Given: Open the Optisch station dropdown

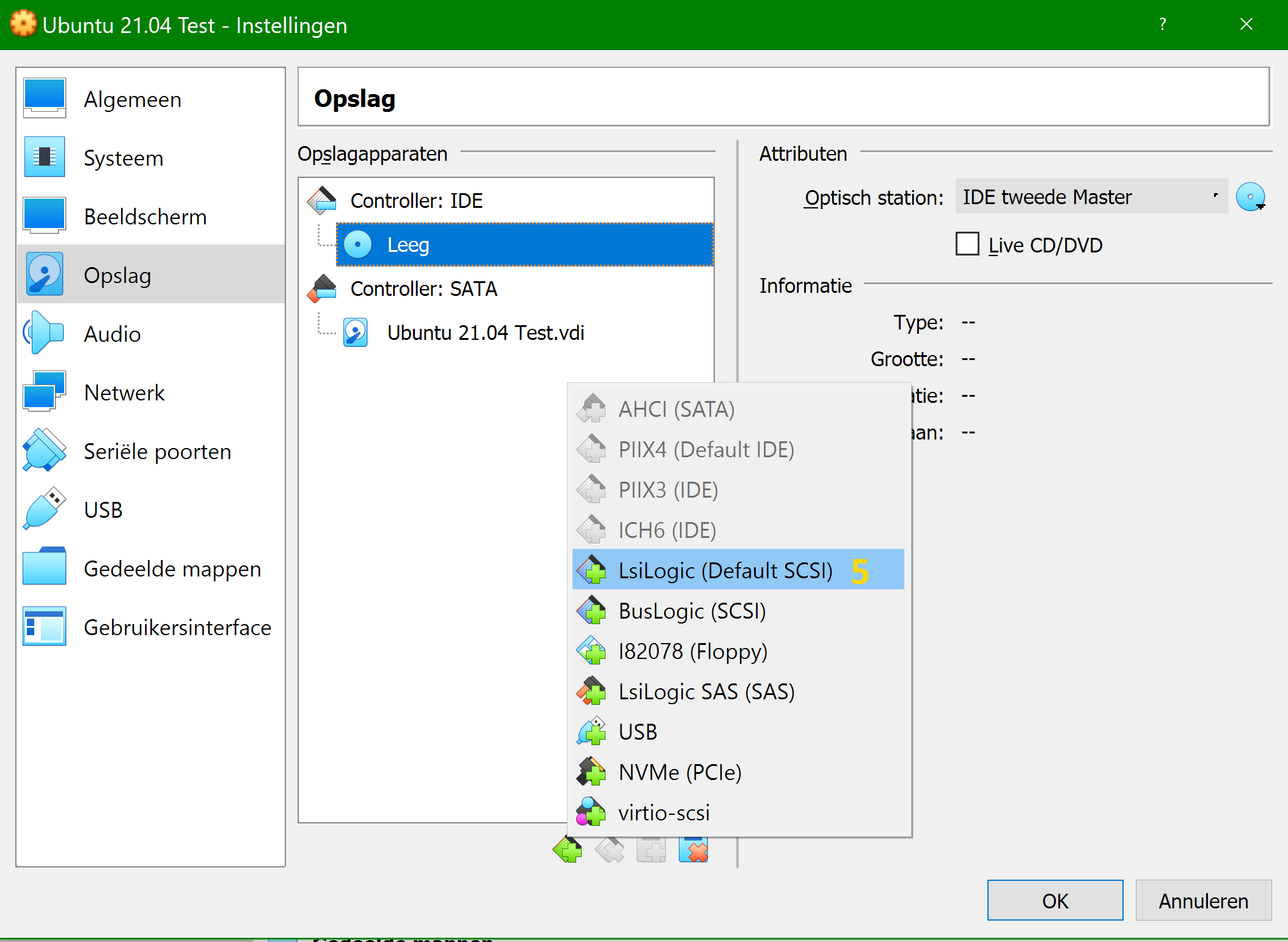Looking at the screenshot, I should click(1091, 197).
